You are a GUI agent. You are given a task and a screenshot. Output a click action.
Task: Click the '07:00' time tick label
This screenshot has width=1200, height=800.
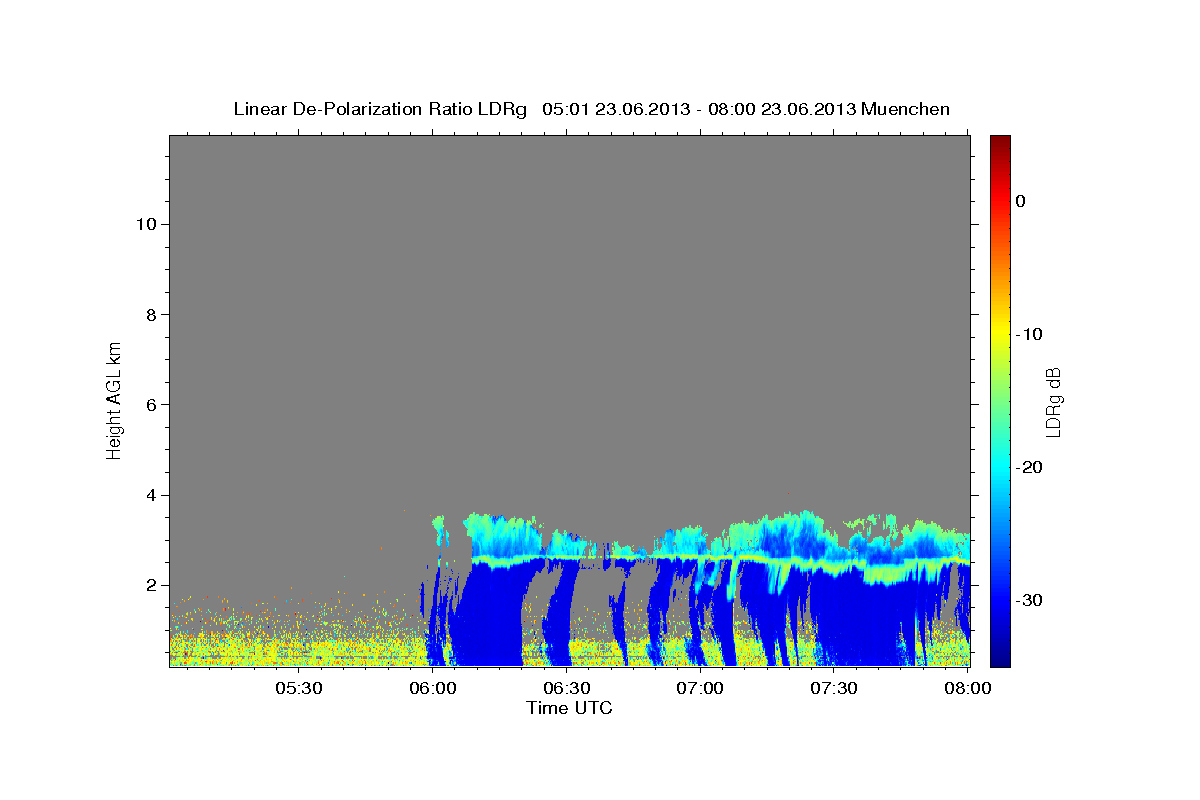pyautogui.click(x=700, y=688)
